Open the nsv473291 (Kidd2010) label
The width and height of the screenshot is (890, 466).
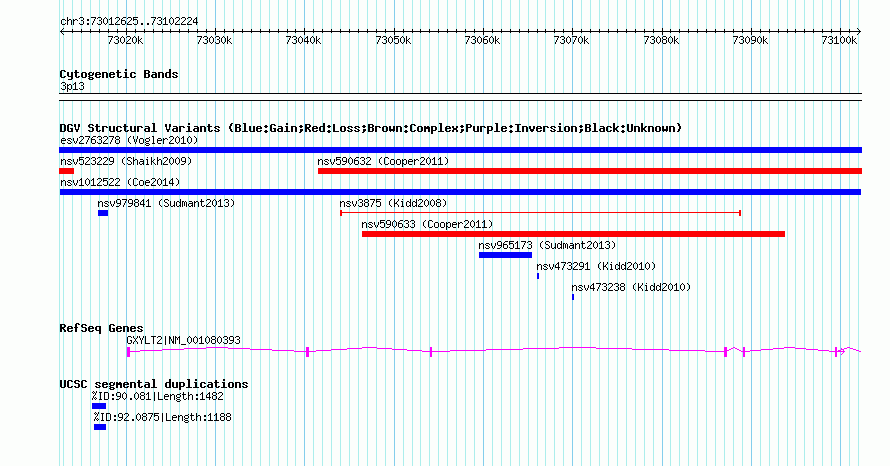596,266
